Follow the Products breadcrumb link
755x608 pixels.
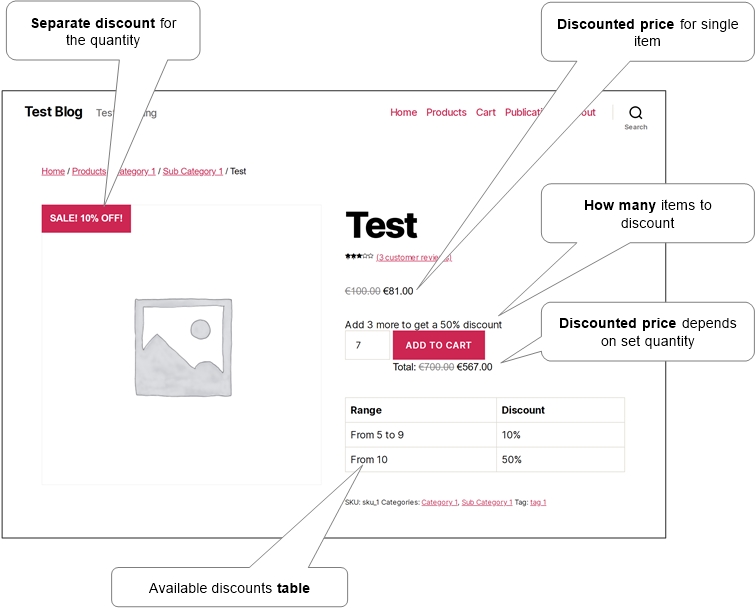pyautogui.click(x=89, y=171)
